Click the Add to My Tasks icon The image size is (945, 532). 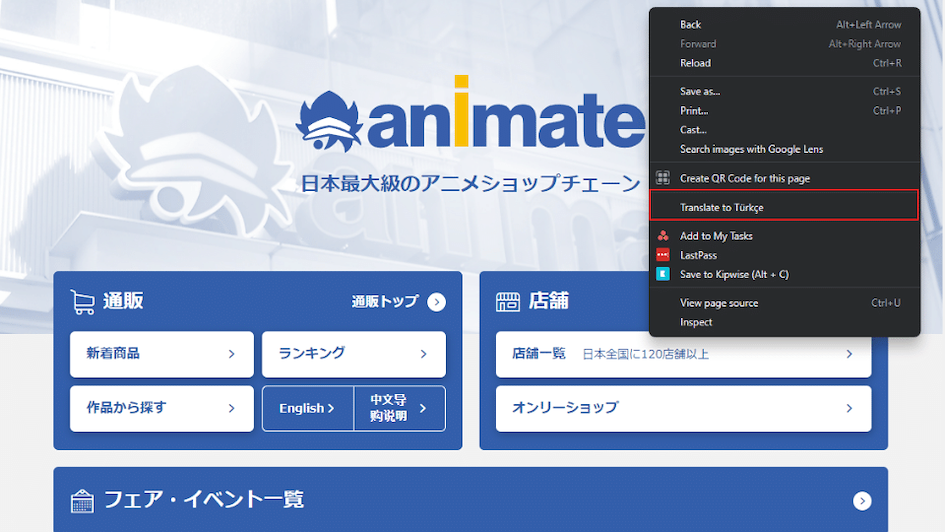point(663,236)
